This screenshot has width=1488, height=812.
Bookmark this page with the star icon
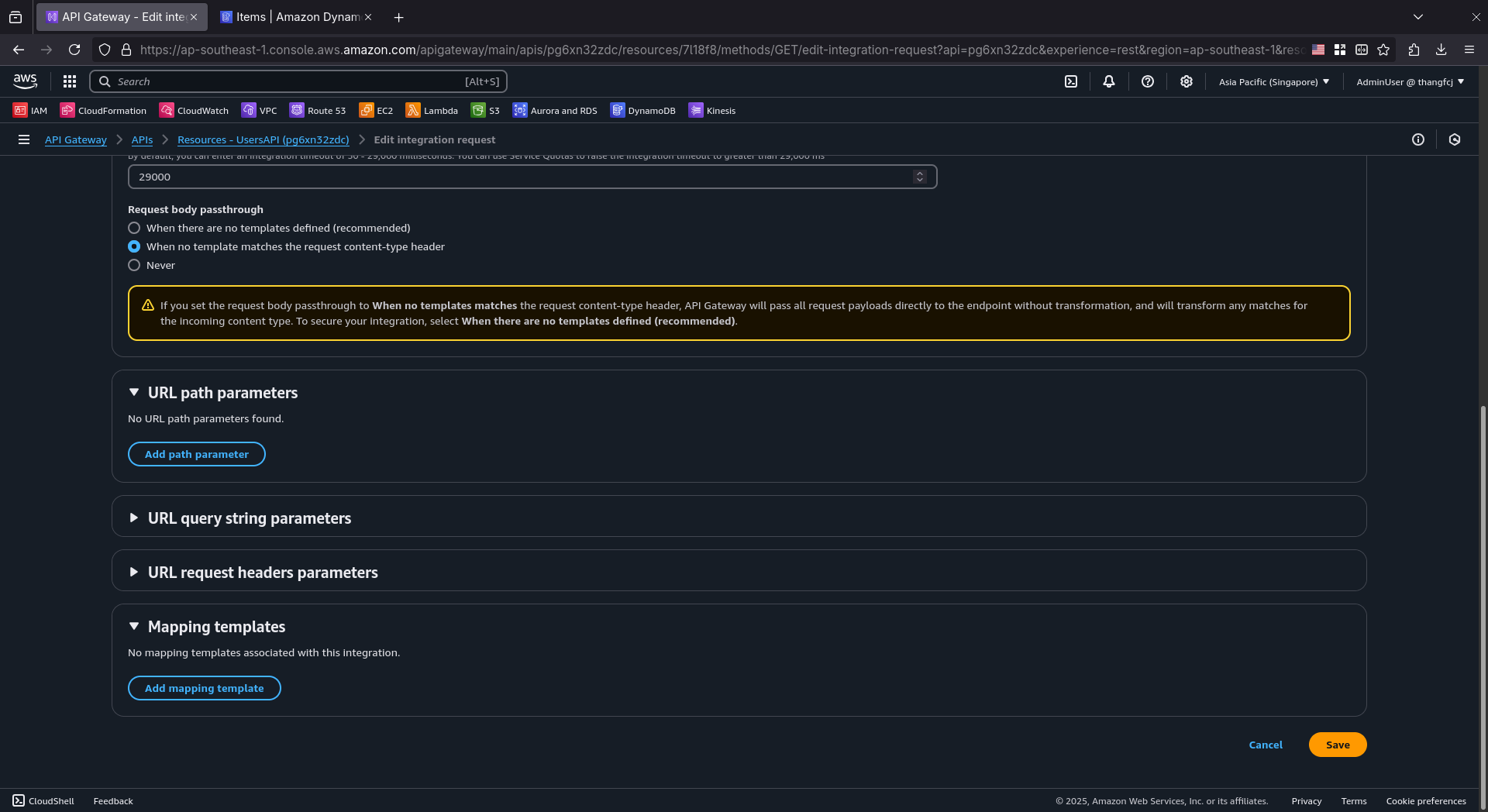click(x=1383, y=50)
